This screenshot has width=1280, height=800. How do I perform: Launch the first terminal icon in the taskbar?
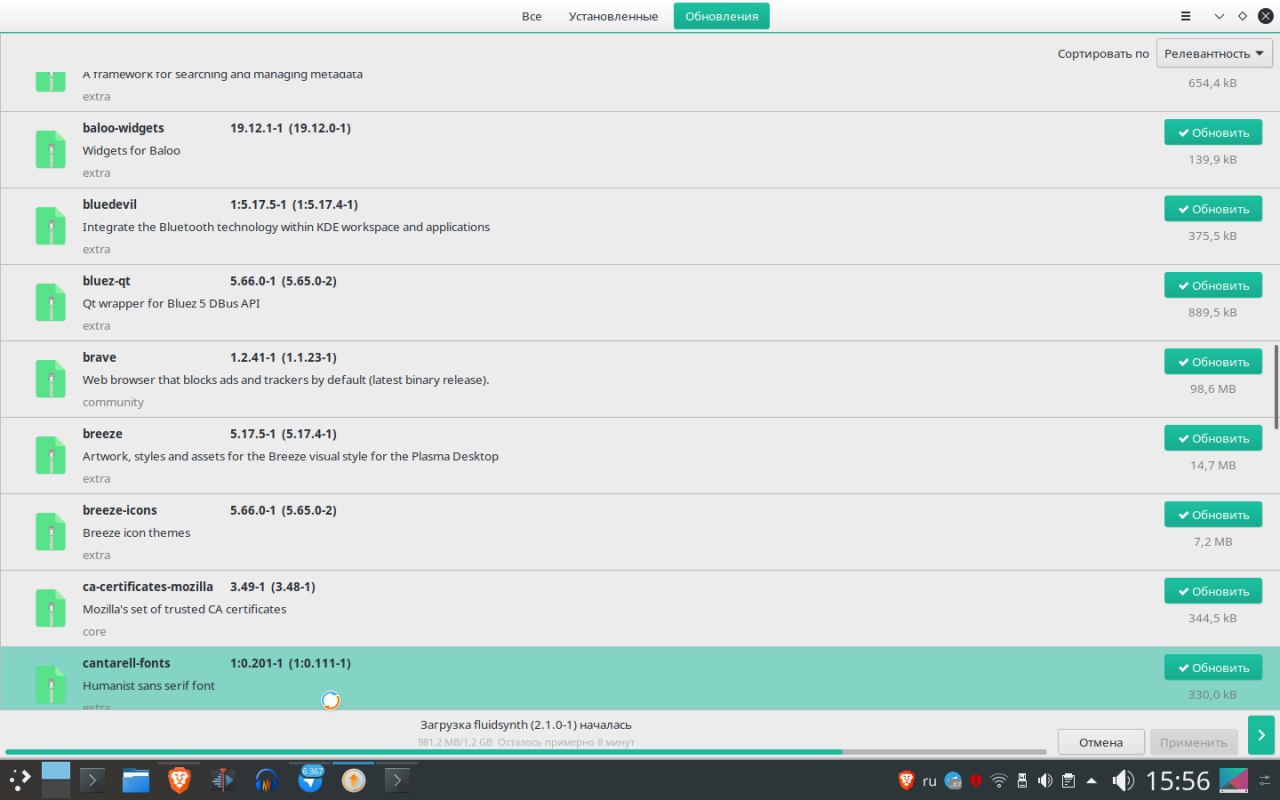(x=92, y=779)
